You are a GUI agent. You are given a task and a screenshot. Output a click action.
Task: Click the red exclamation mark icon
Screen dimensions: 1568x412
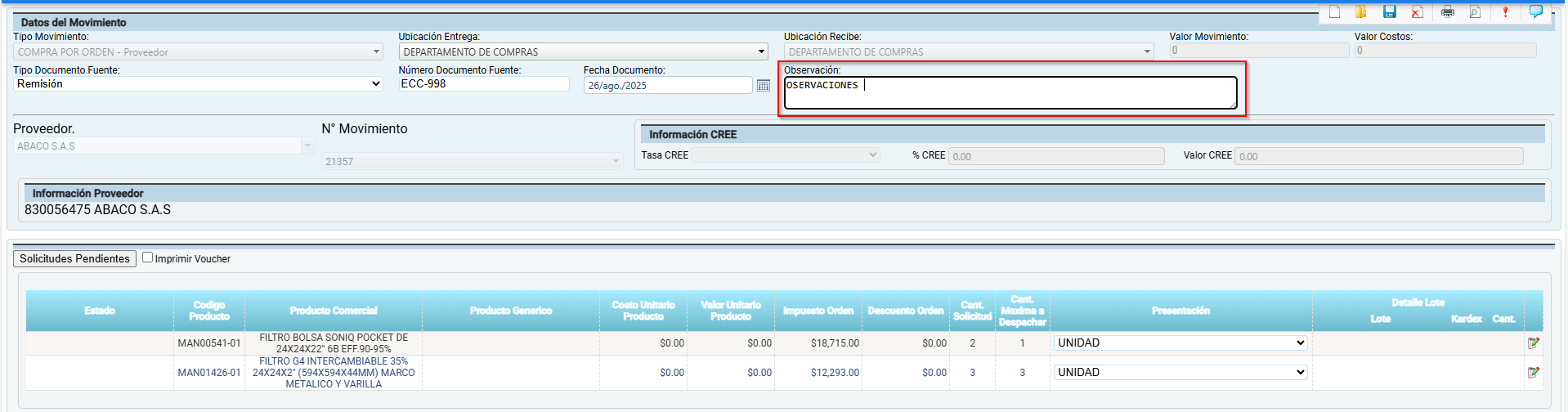coord(1505,11)
